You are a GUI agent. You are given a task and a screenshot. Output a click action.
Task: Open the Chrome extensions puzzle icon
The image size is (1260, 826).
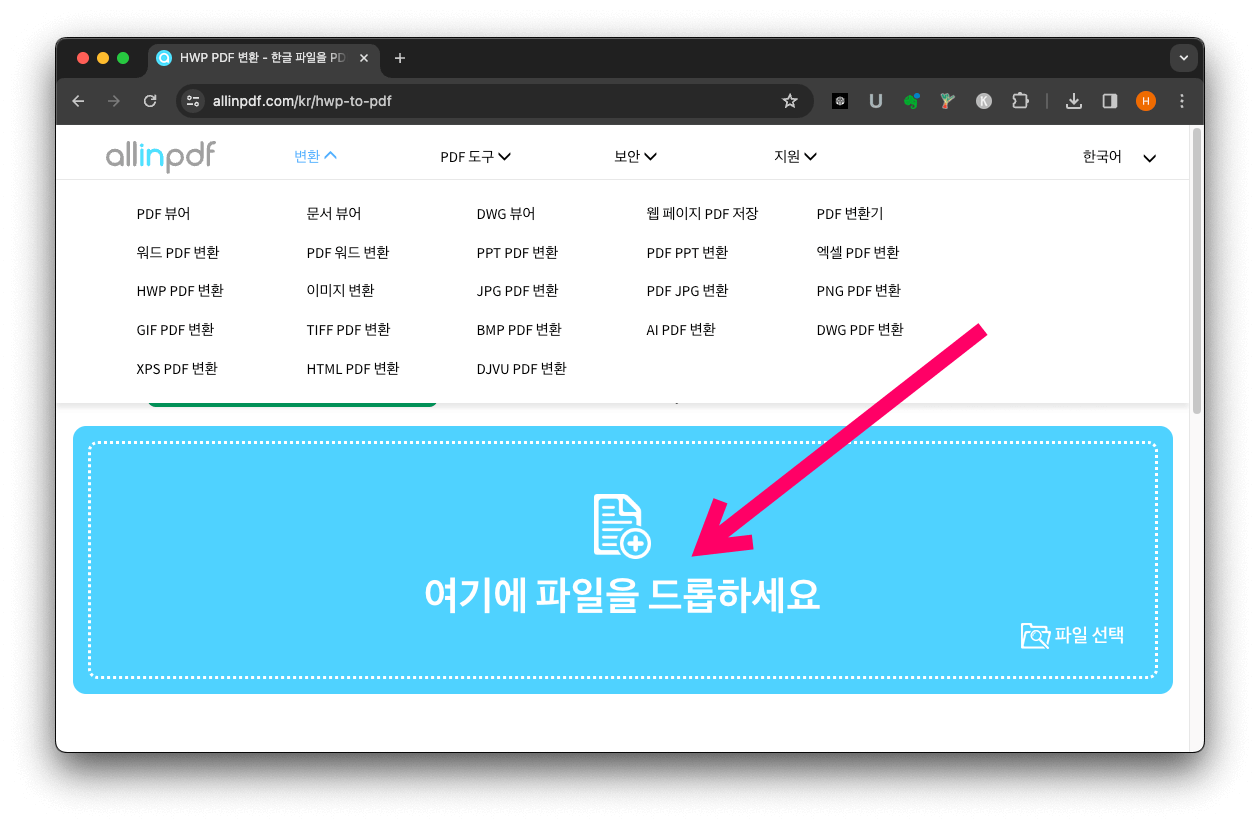point(1020,101)
